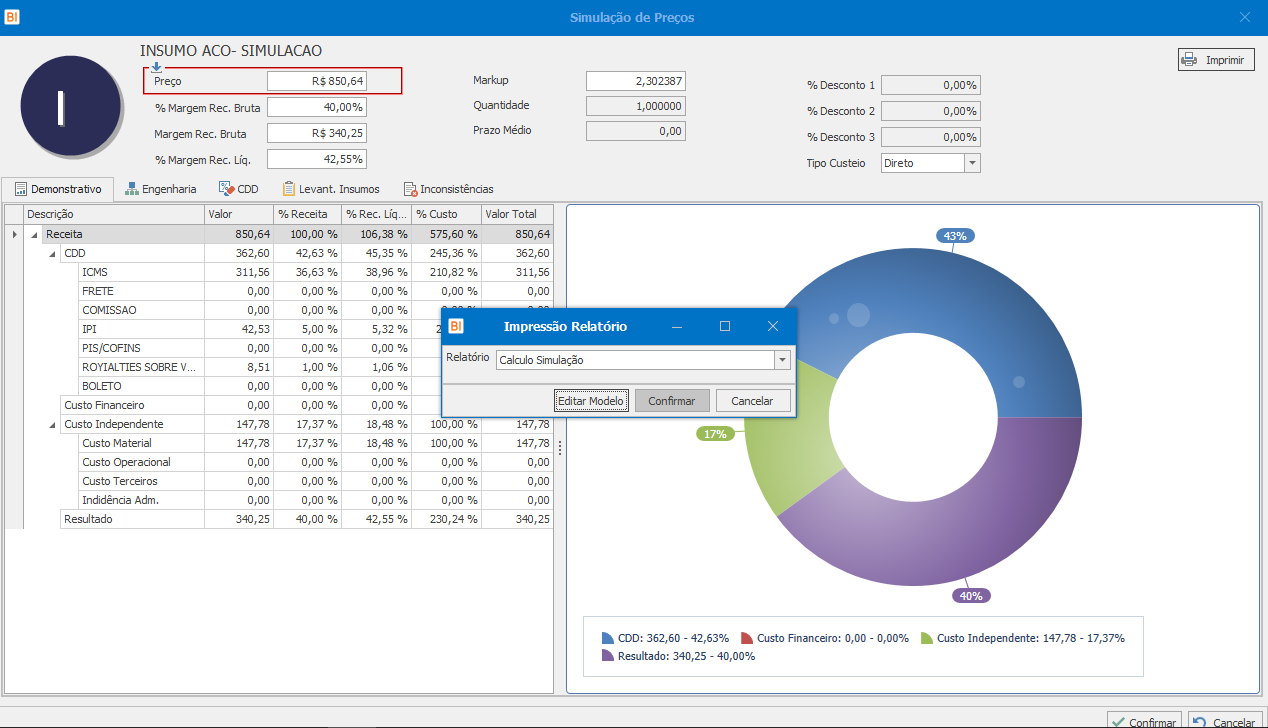
Task: Click the Markup input field
Action: [x=635, y=81]
